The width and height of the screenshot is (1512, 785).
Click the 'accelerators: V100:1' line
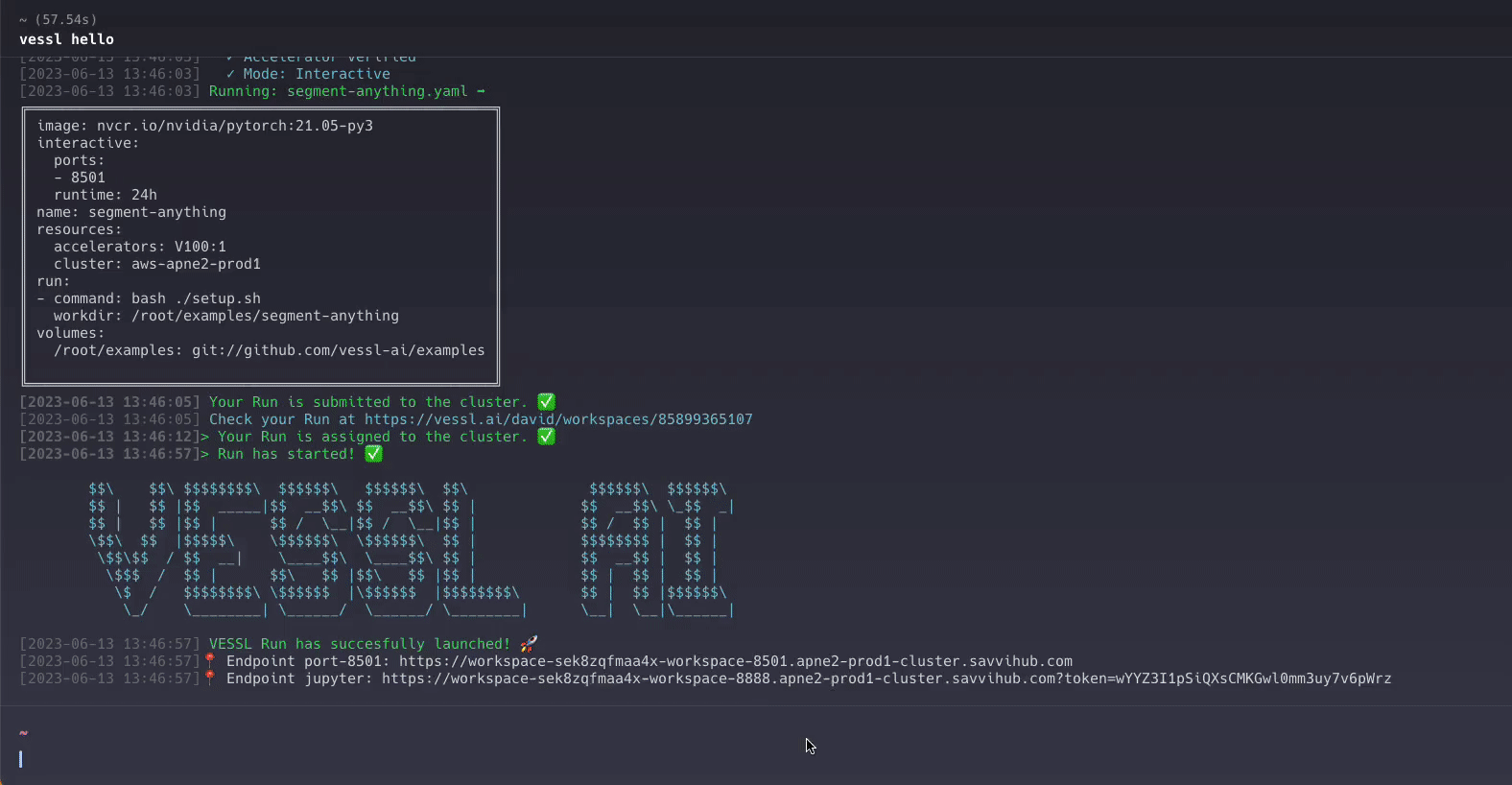pos(140,247)
